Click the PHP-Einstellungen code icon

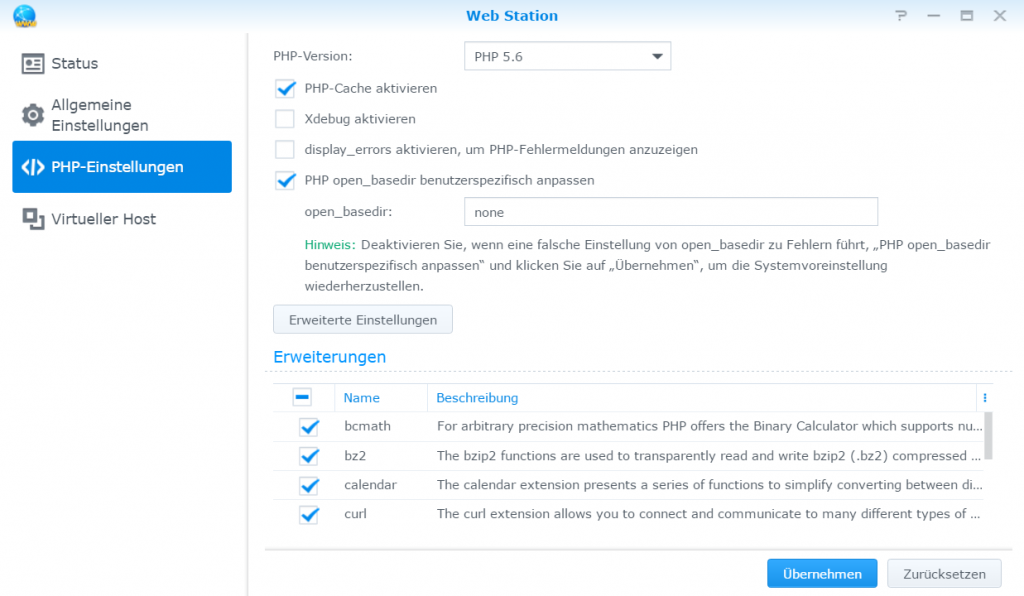33,166
